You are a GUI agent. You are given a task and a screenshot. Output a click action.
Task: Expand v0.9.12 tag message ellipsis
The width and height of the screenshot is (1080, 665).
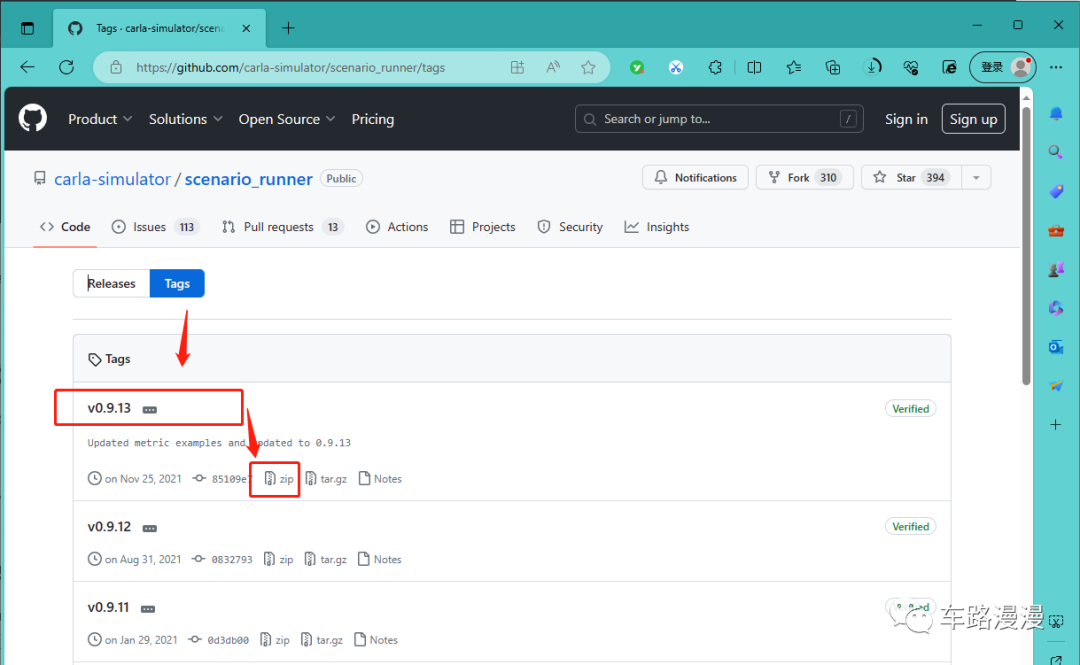point(149,528)
